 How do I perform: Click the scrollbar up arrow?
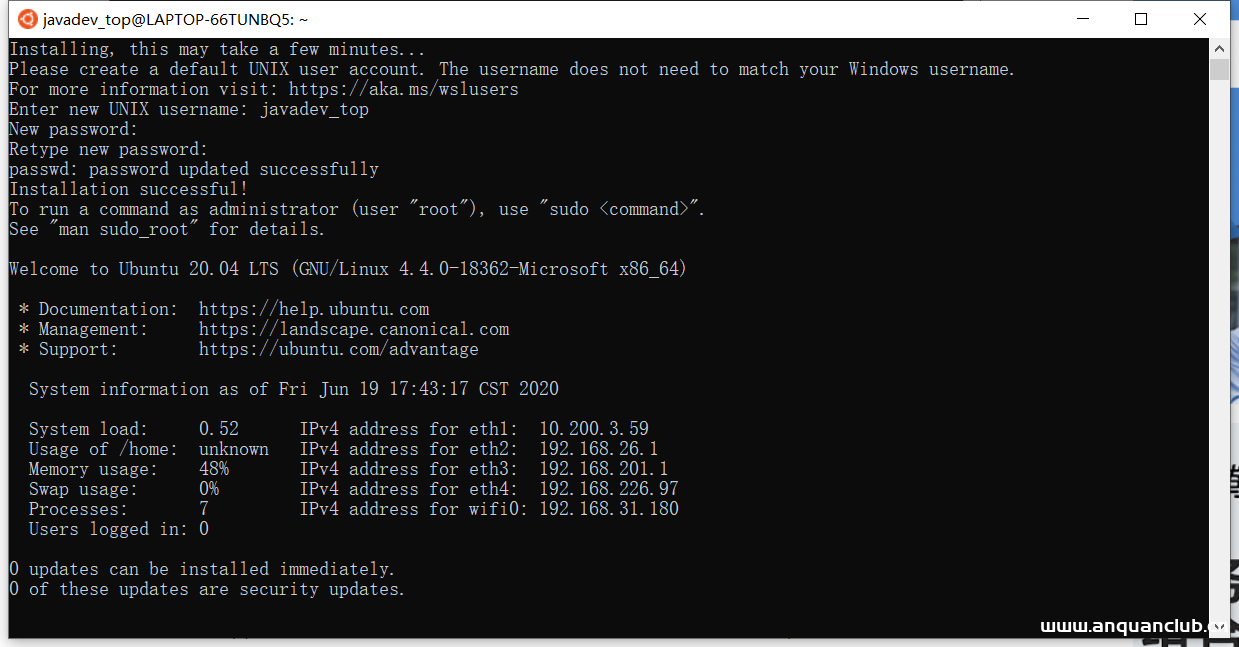click(x=1219, y=48)
